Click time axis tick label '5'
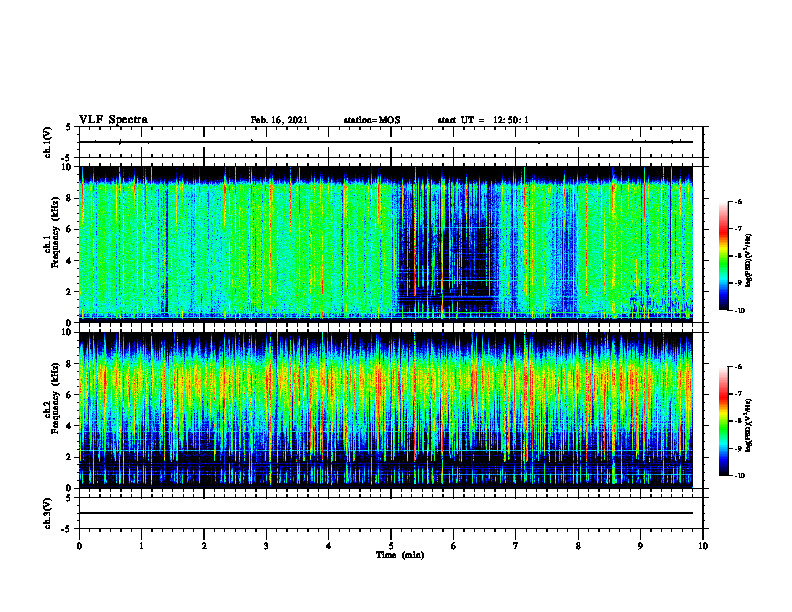The image size is (792, 612). pyautogui.click(x=391, y=546)
